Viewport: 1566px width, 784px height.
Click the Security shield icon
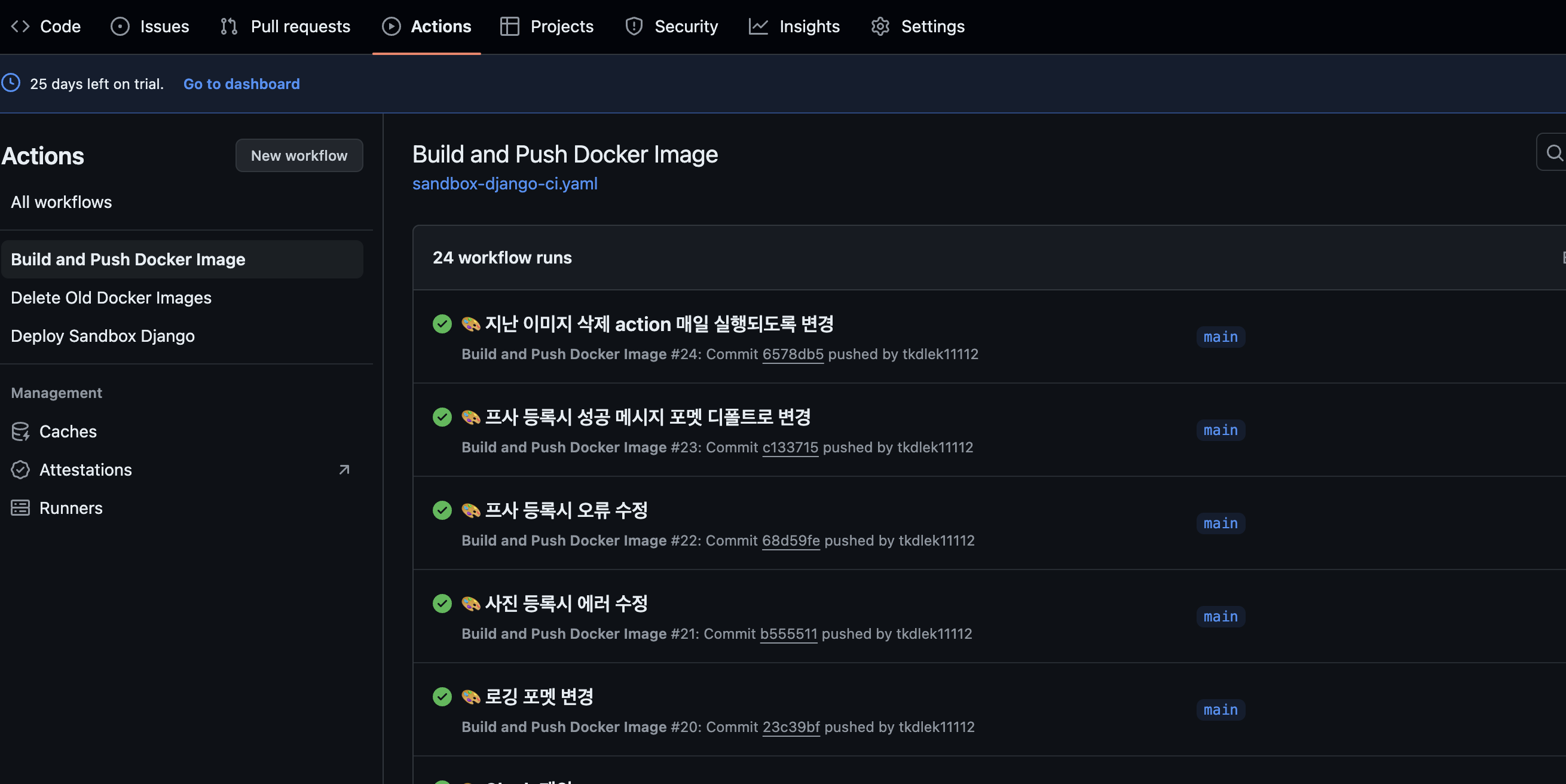[634, 26]
